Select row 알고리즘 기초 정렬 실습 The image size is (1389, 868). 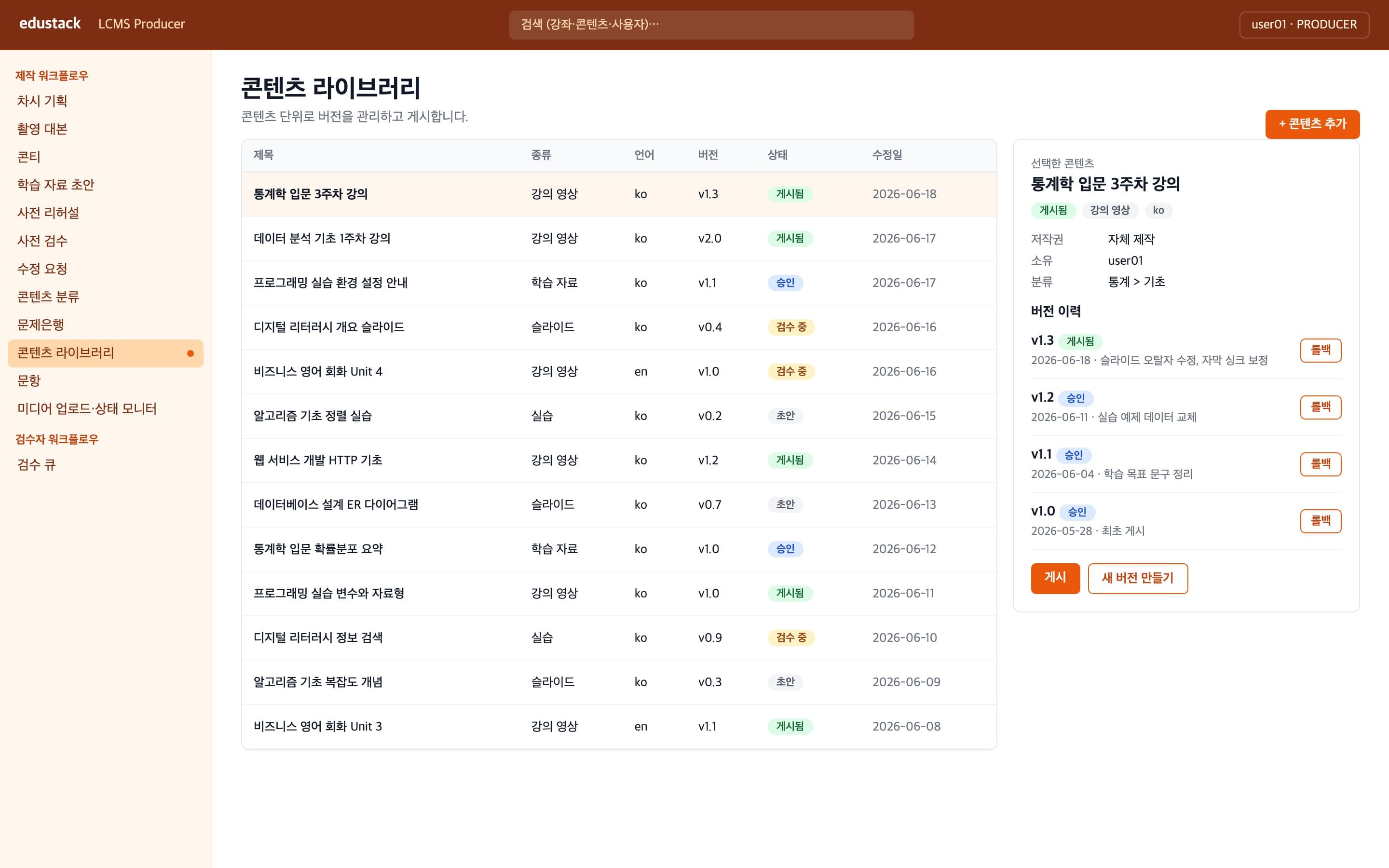coord(619,416)
